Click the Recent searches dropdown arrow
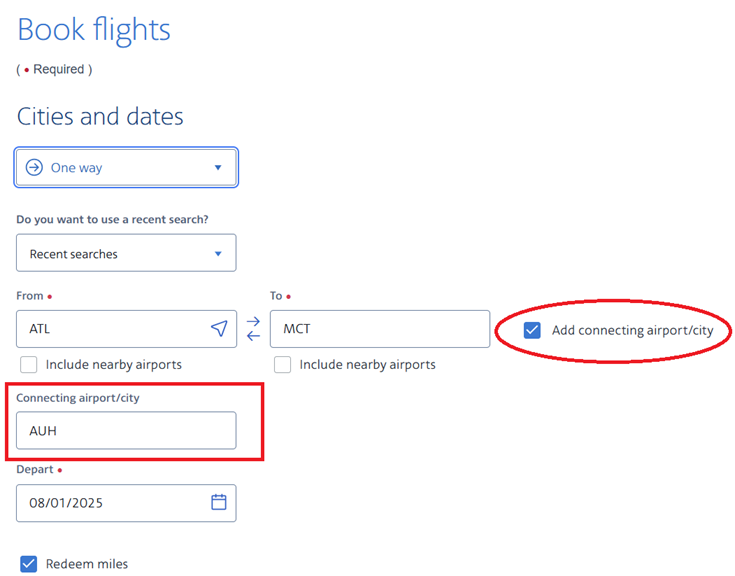 coord(218,254)
